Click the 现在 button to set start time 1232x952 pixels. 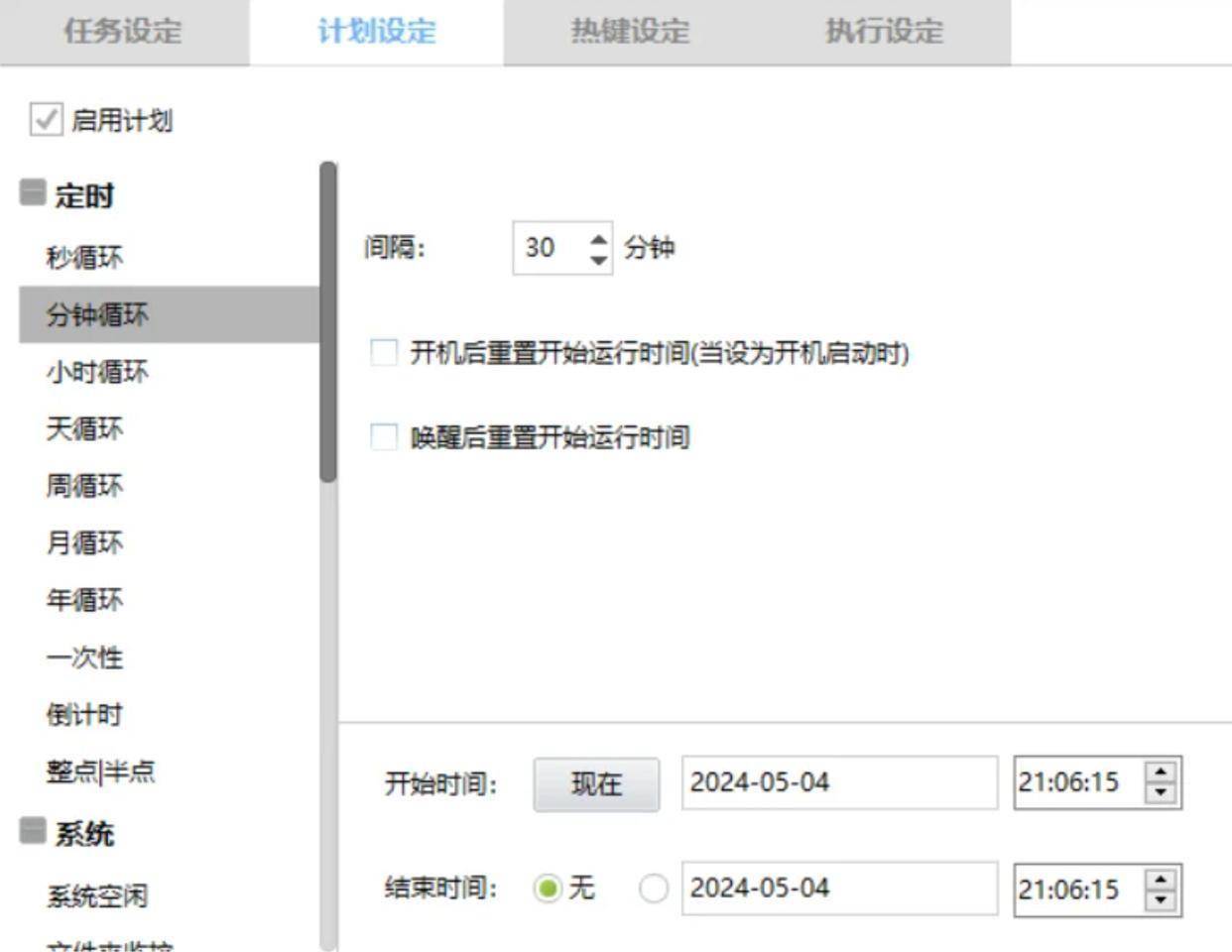click(x=595, y=782)
